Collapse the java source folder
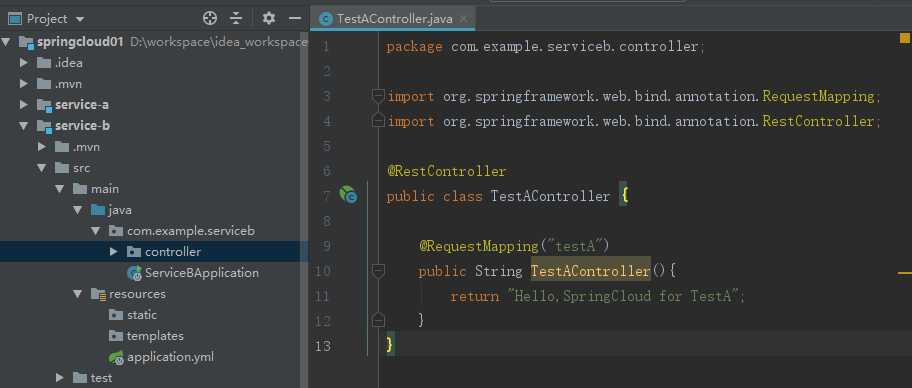The image size is (912, 388). (78, 209)
